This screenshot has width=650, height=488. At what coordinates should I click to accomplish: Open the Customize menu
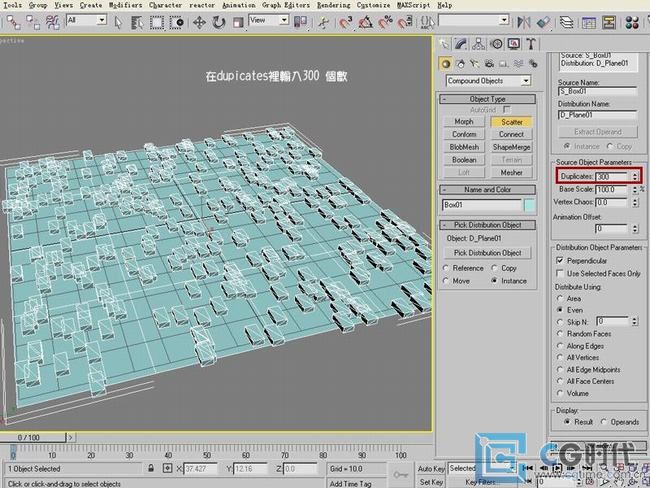tap(373, 5)
